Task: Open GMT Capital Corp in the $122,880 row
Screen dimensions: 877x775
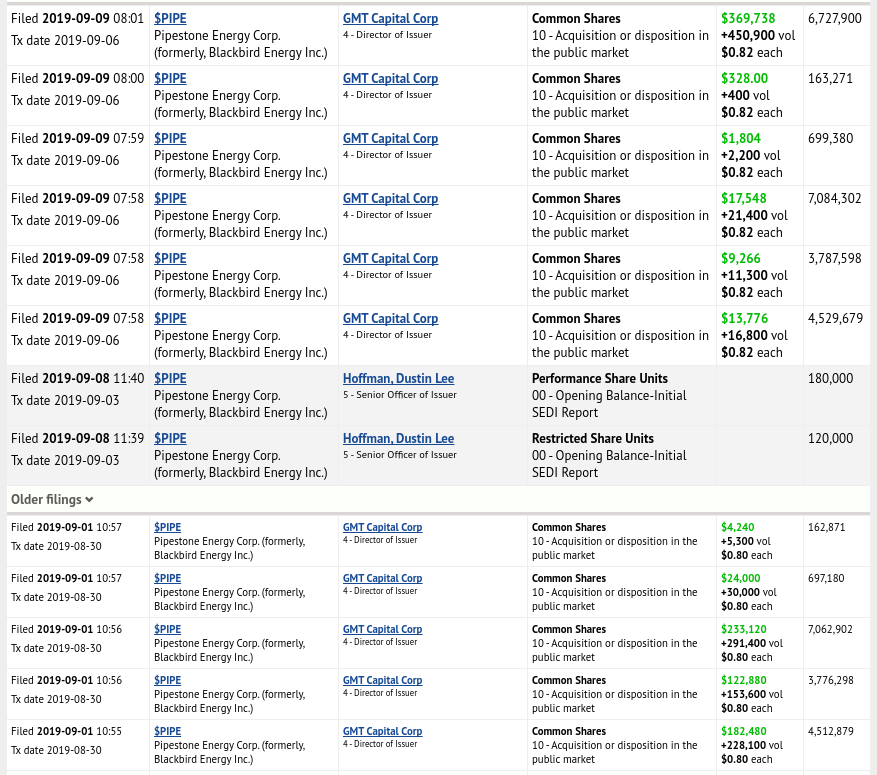Action: click(x=383, y=680)
